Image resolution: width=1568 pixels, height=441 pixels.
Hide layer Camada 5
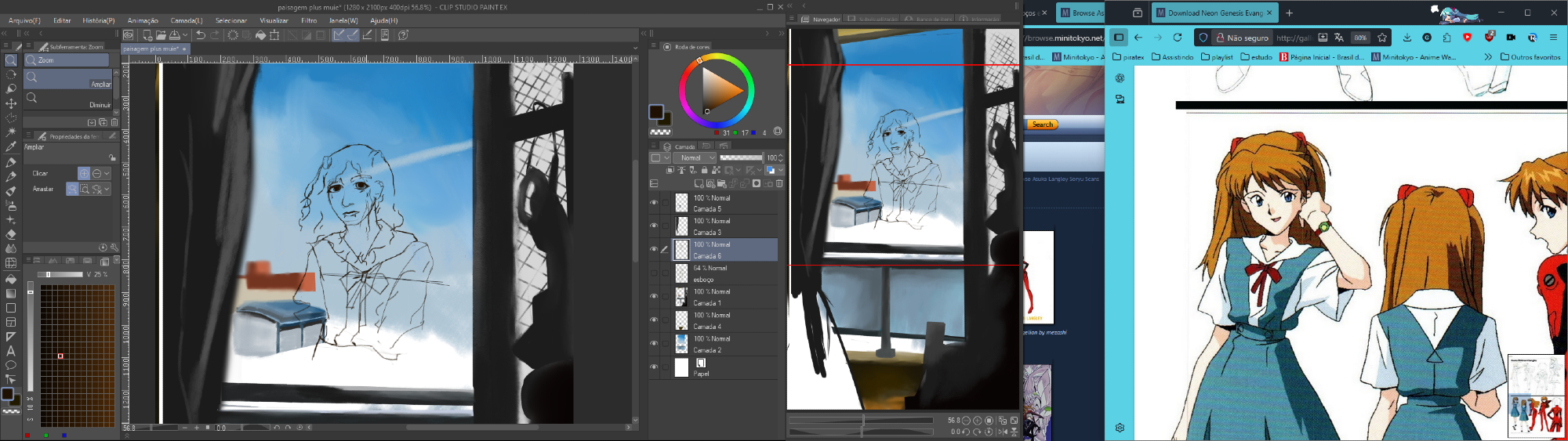654,203
